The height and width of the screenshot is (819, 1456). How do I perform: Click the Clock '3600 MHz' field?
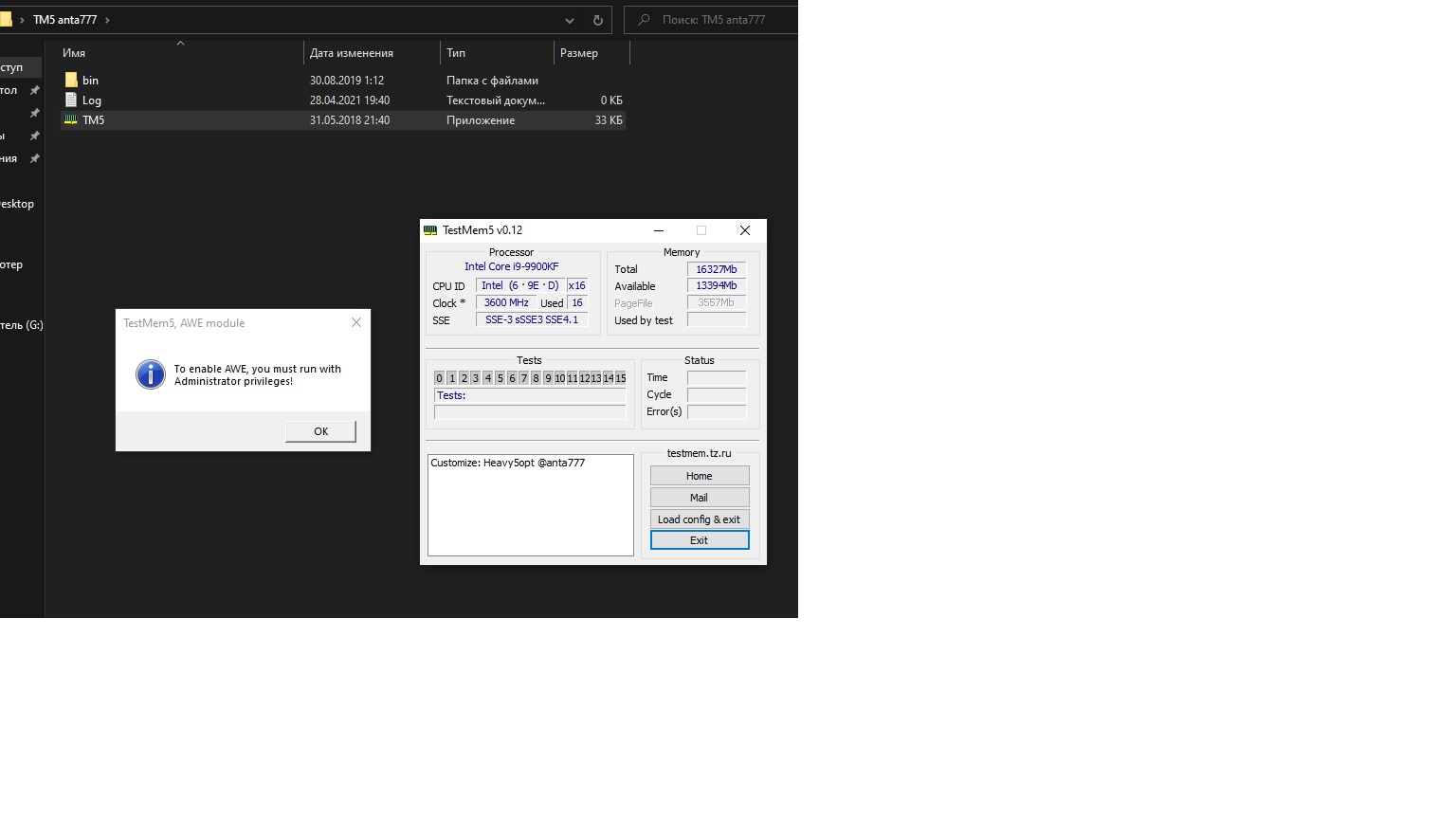coord(506,303)
